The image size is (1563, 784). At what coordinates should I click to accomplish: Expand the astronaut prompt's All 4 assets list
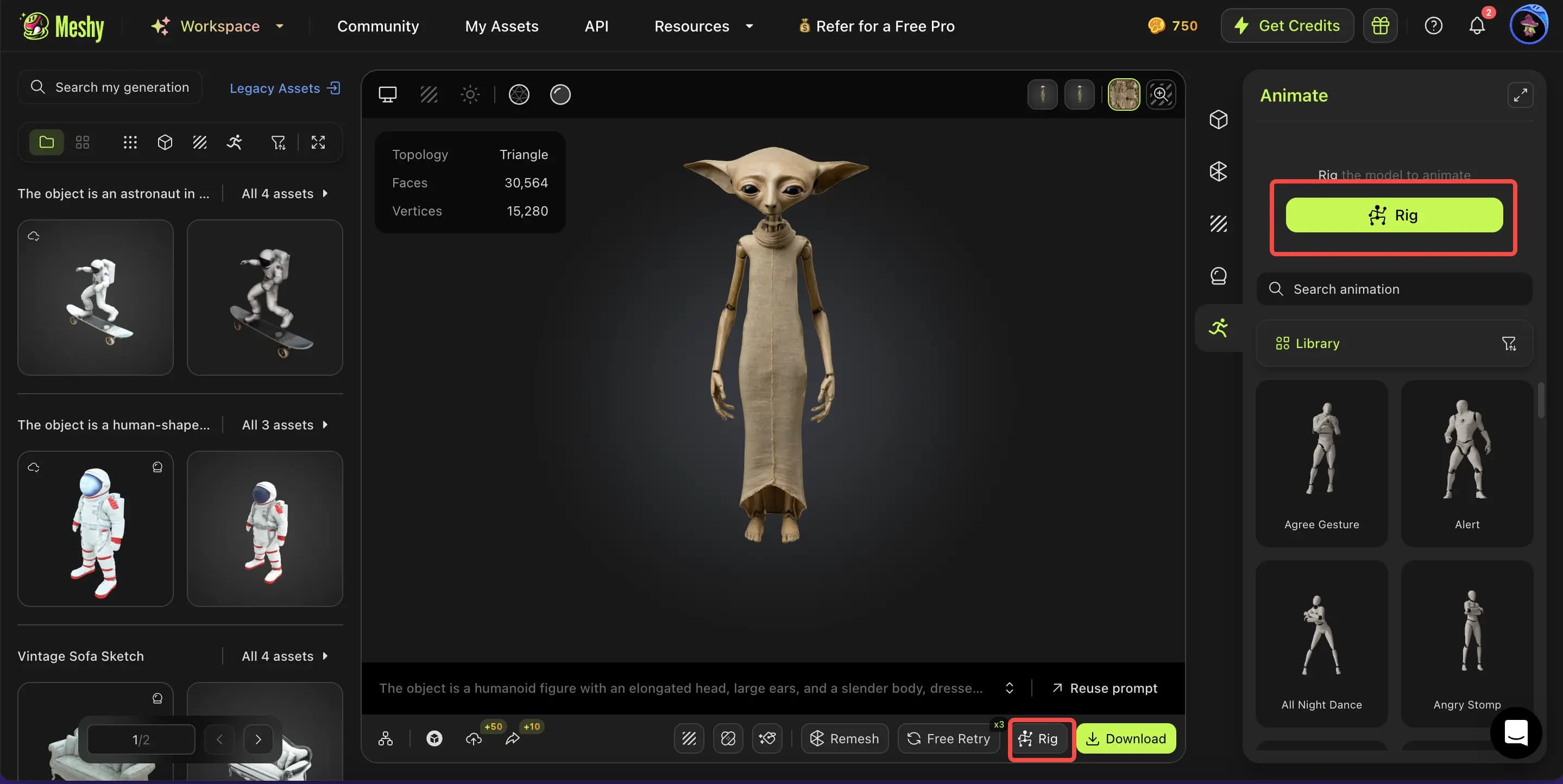coord(284,193)
